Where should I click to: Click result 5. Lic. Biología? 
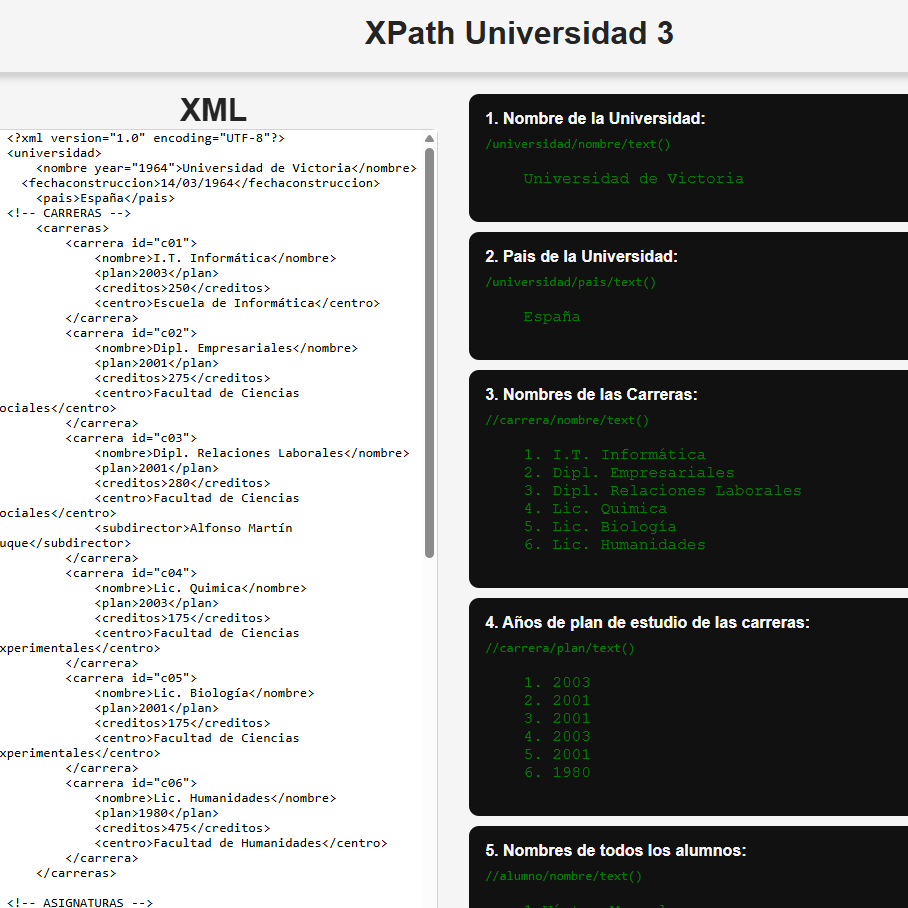pos(600,526)
